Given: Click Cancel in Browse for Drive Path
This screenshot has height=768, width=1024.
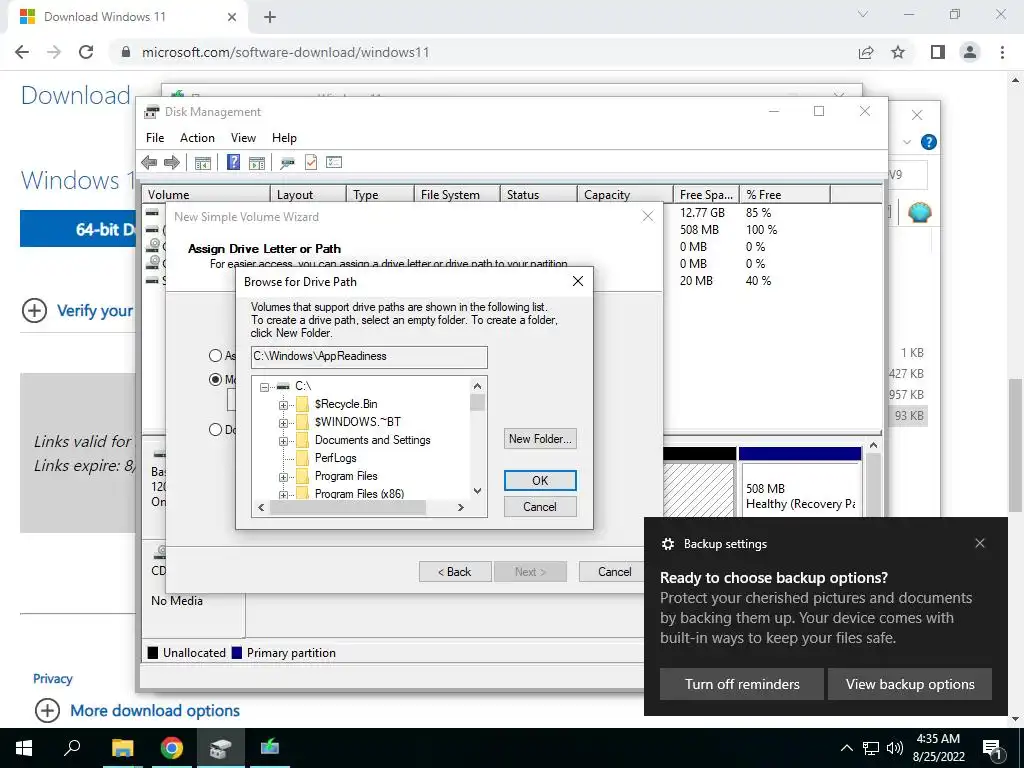Looking at the screenshot, I should 540,507.
